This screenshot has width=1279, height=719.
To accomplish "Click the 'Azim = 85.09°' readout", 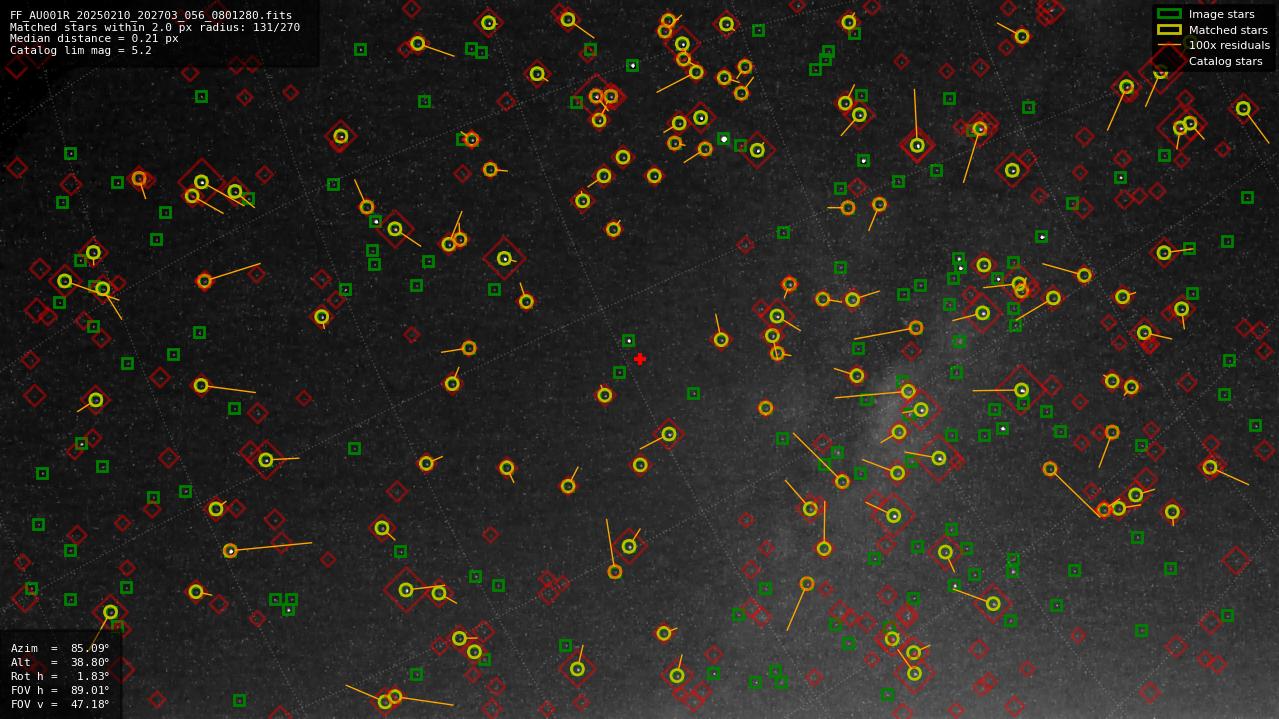I will (x=60, y=648).
